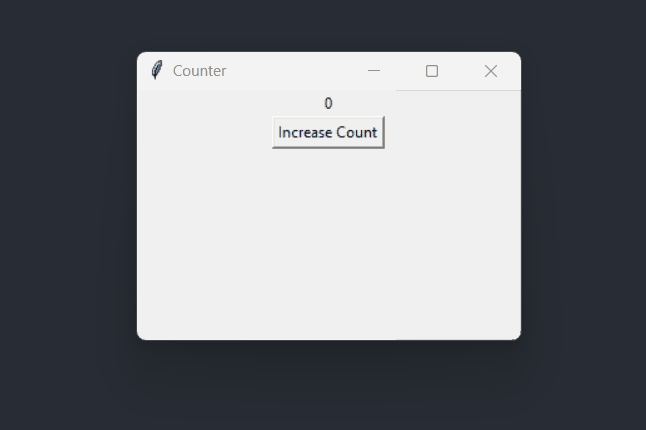Hit the X button in the title bar
Image resolution: width=646 pixels, height=430 pixels.
point(491,71)
